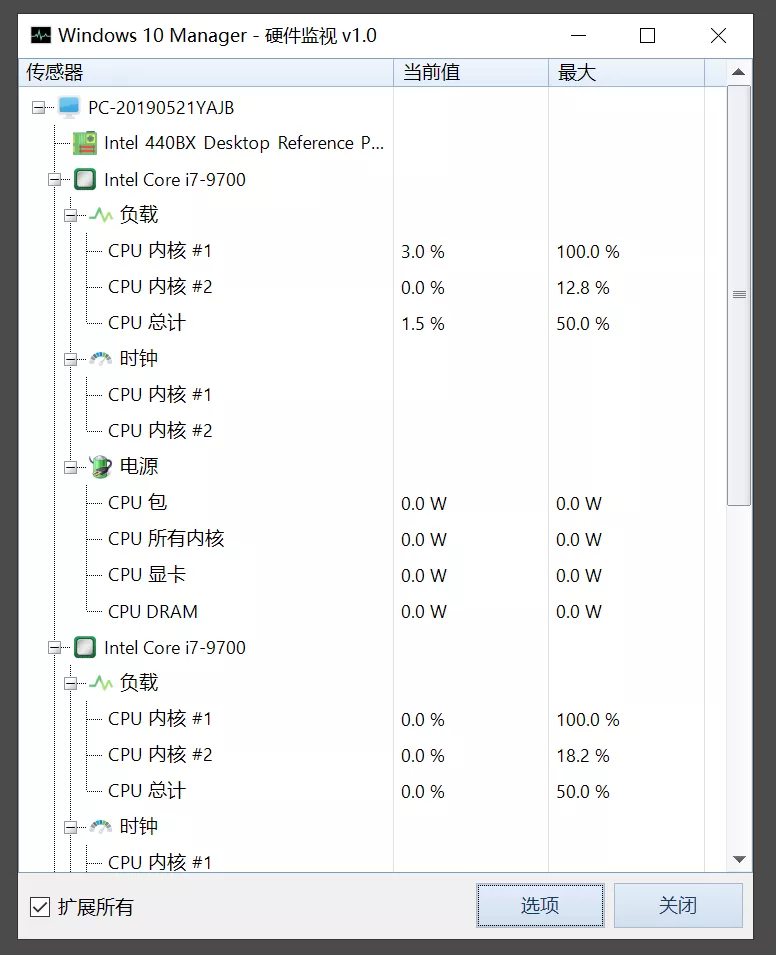Click the app icon in the title bar
776x955 pixels.
point(41,35)
